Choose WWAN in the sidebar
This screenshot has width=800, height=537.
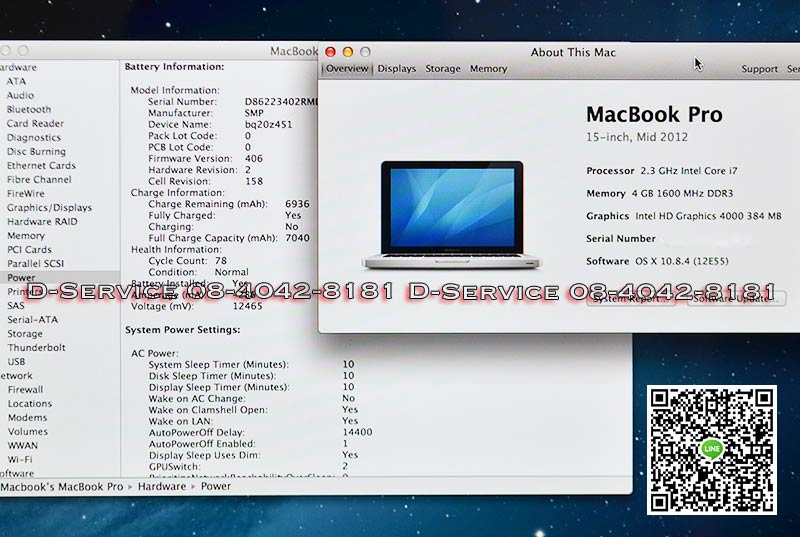click(x=23, y=445)
